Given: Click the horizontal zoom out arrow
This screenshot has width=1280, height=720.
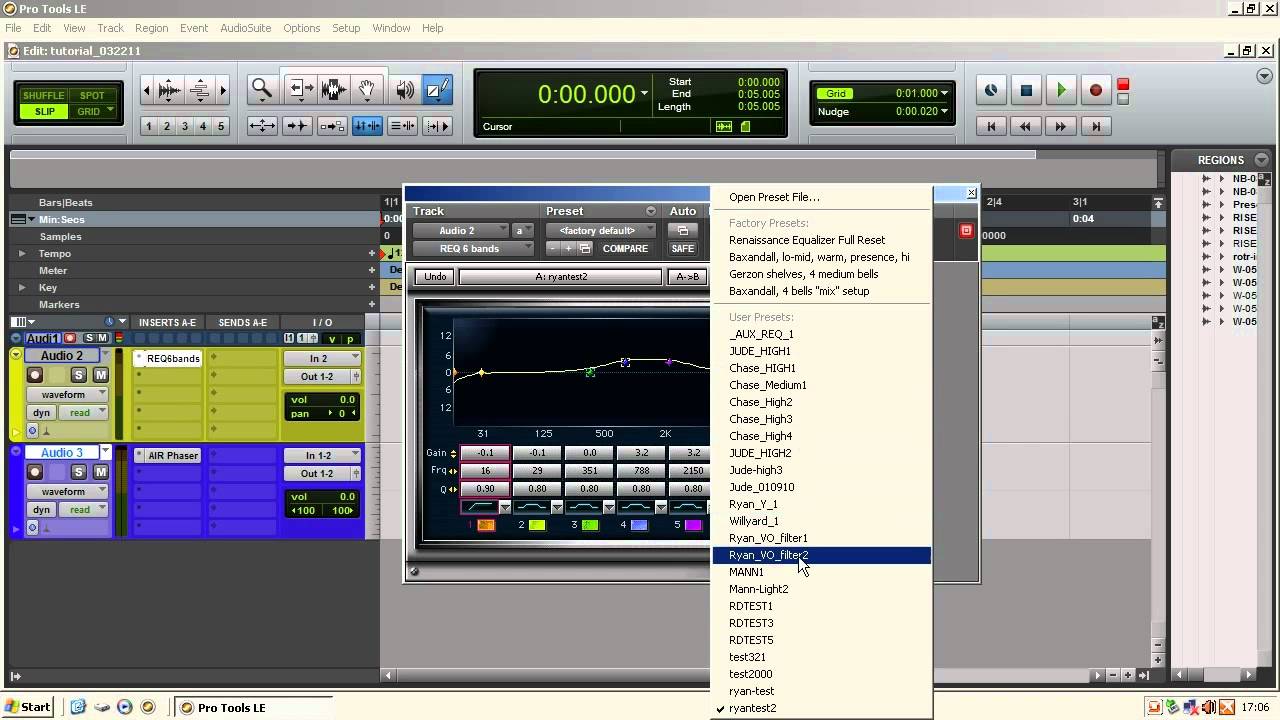Looking at the screenshot, I should [147, 90].
